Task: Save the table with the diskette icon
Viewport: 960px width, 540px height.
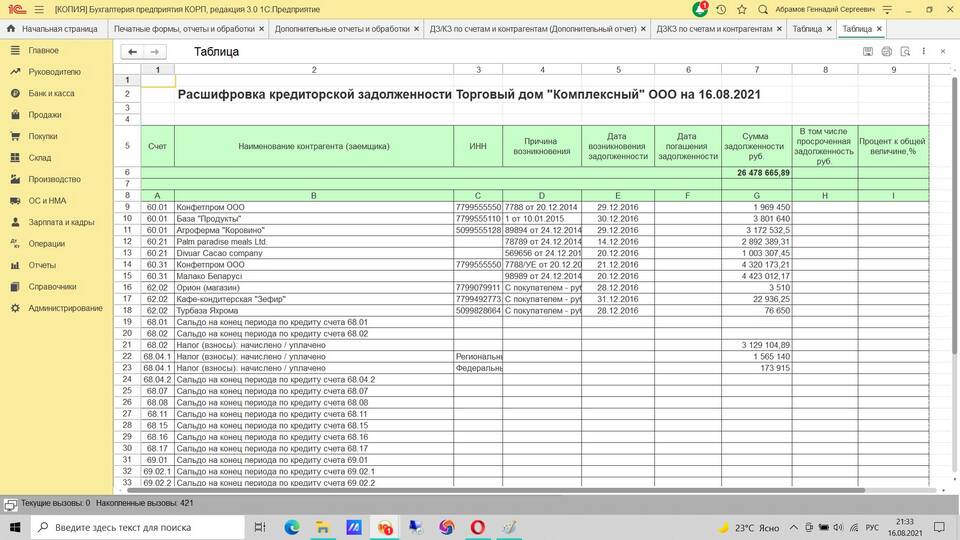Action: tap(868, 52)
